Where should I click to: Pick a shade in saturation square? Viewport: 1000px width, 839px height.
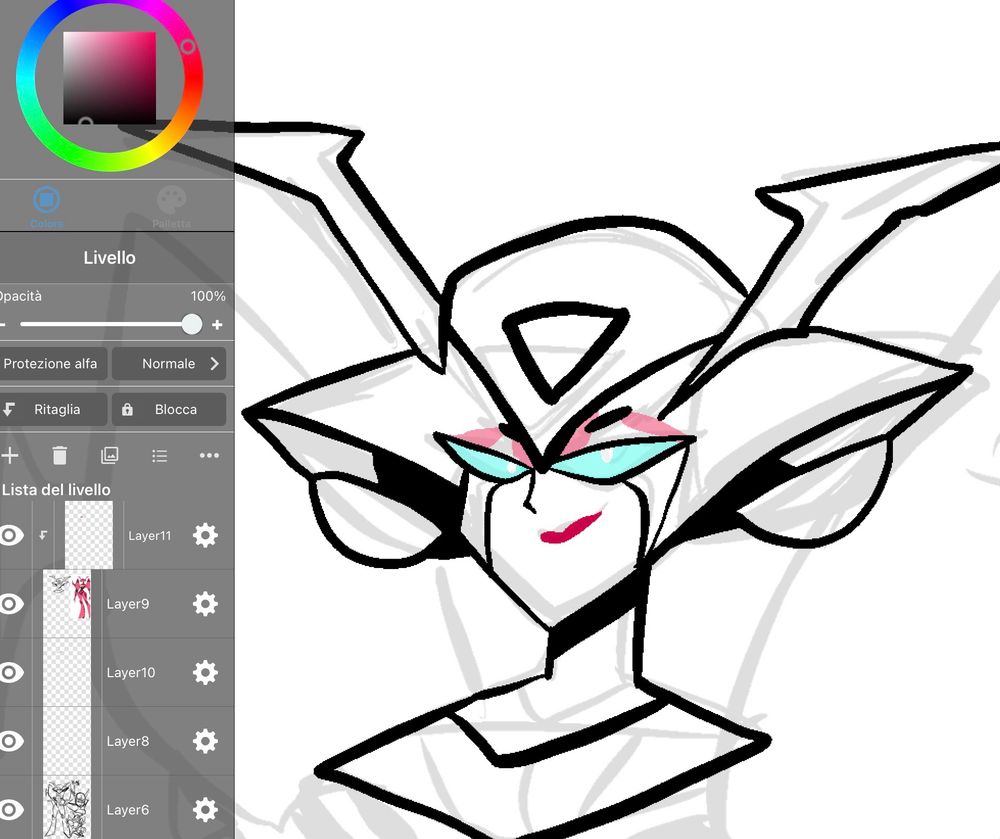click(x=110, y=78)
